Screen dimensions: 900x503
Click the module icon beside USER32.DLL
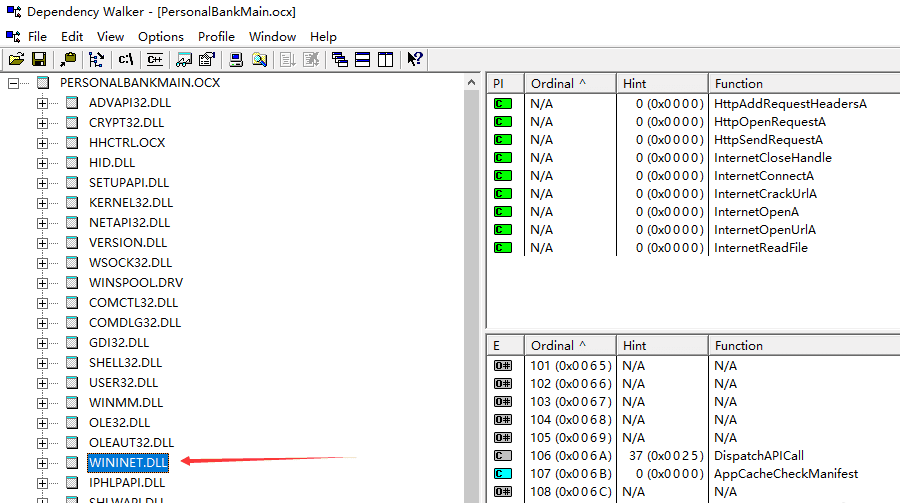tap(72, 382)
